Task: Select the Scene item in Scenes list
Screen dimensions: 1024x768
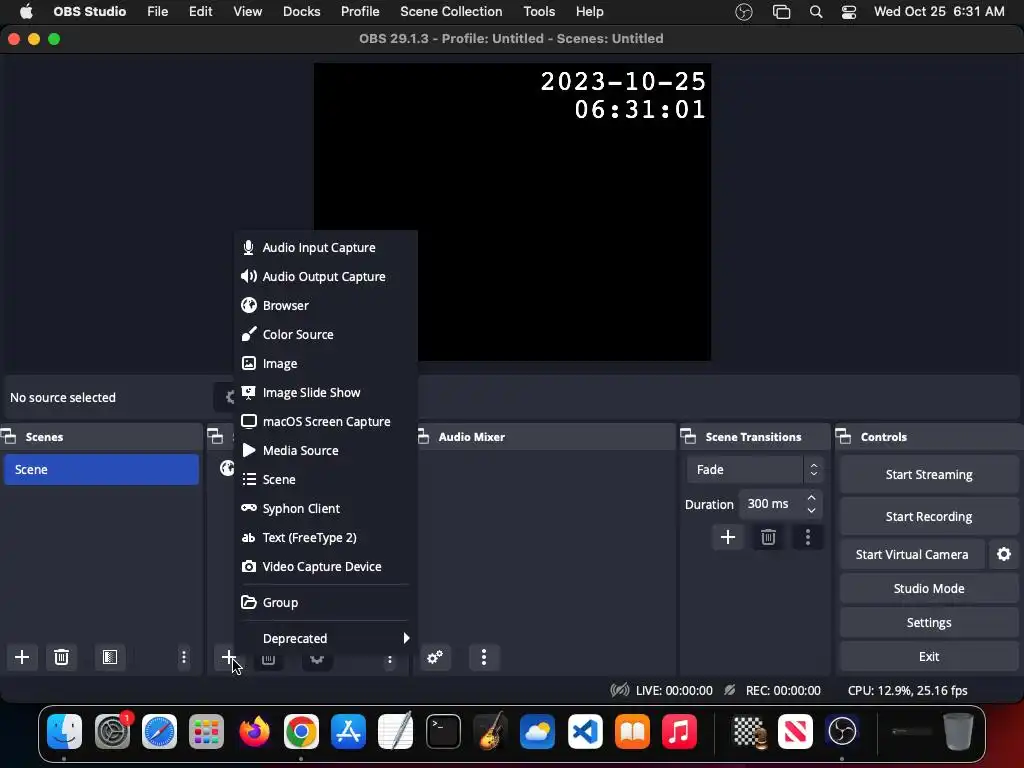Action: pyautogui.click(x=101, y=470)
